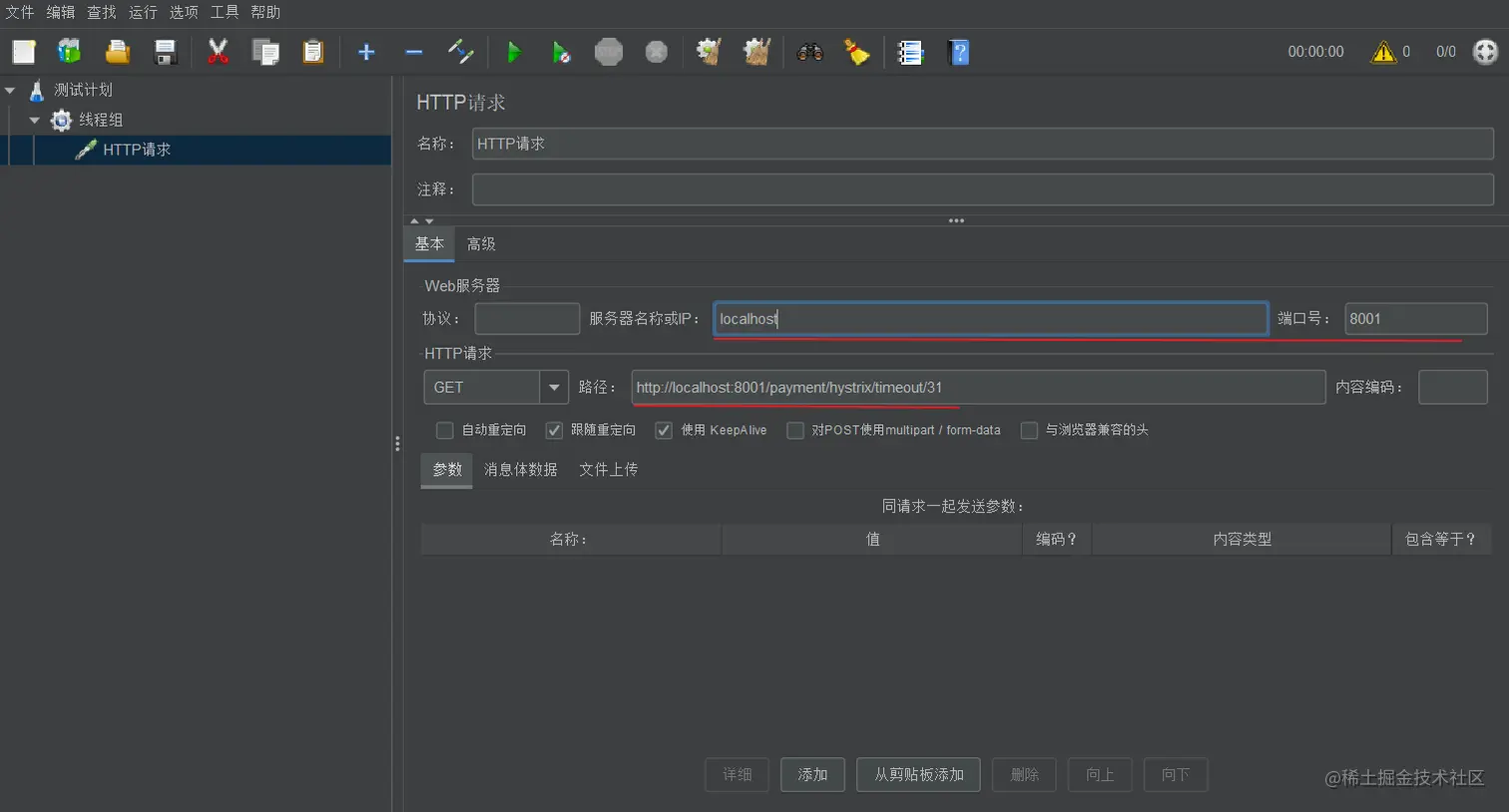Click the 协议 input field
Viewport: 1509px width, 812px height.
pyautogui.click(x=527, y=318)
